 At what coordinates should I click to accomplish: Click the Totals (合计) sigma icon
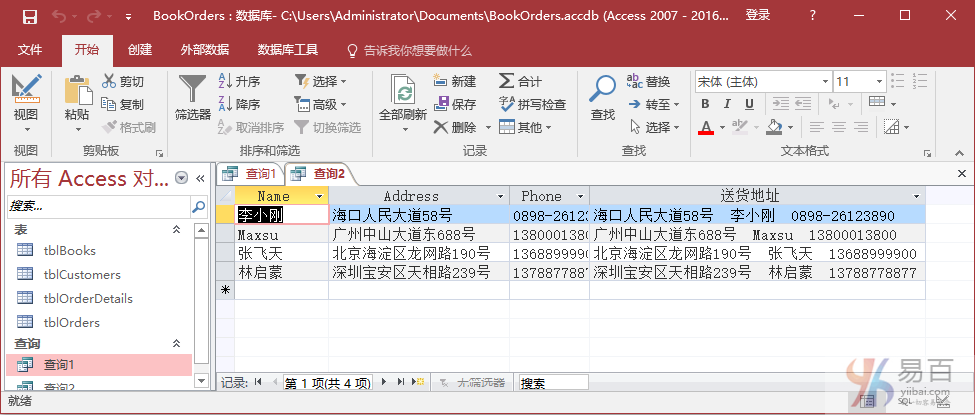[x=508, y=81]
